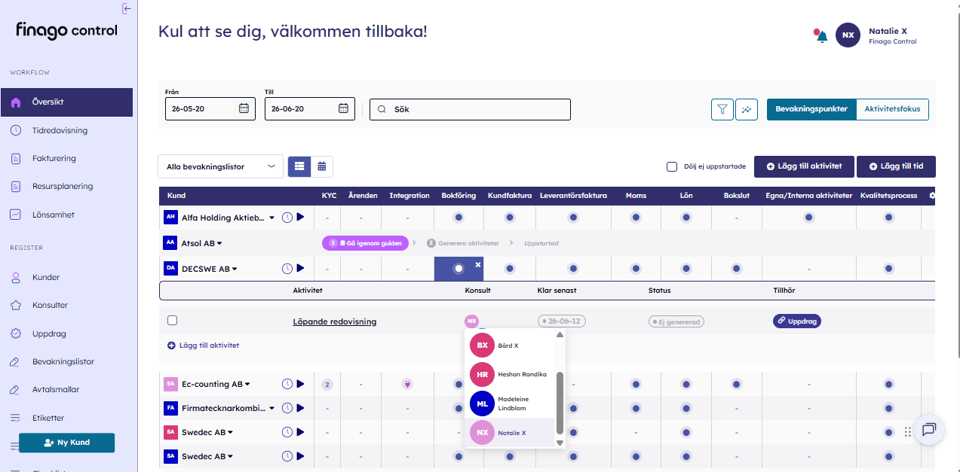Collapse DECSWE AB customer dropdown
This screenshot has height=472, width=960.
234,269
